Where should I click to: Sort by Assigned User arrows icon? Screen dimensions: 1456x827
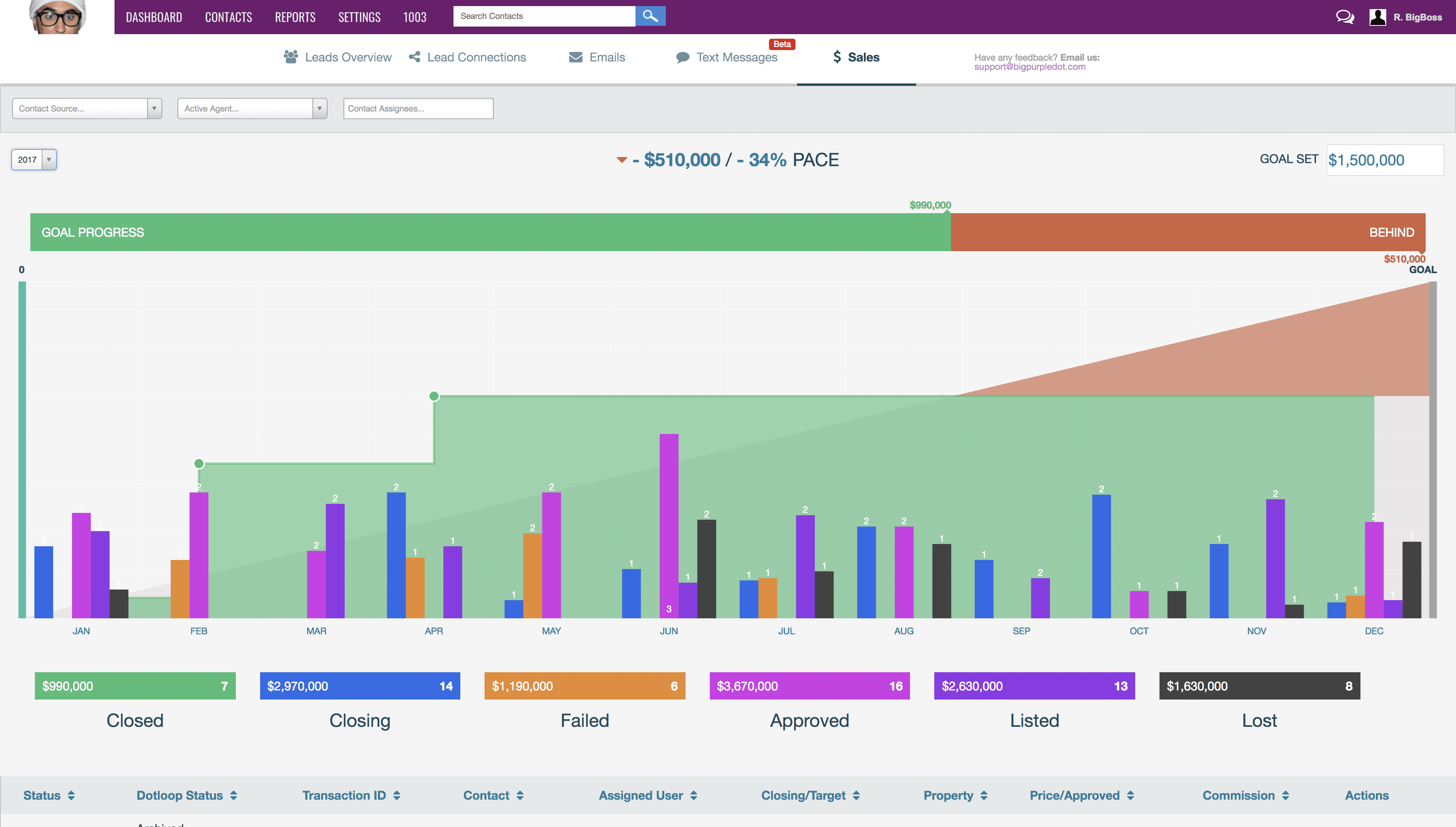(693, 796)
